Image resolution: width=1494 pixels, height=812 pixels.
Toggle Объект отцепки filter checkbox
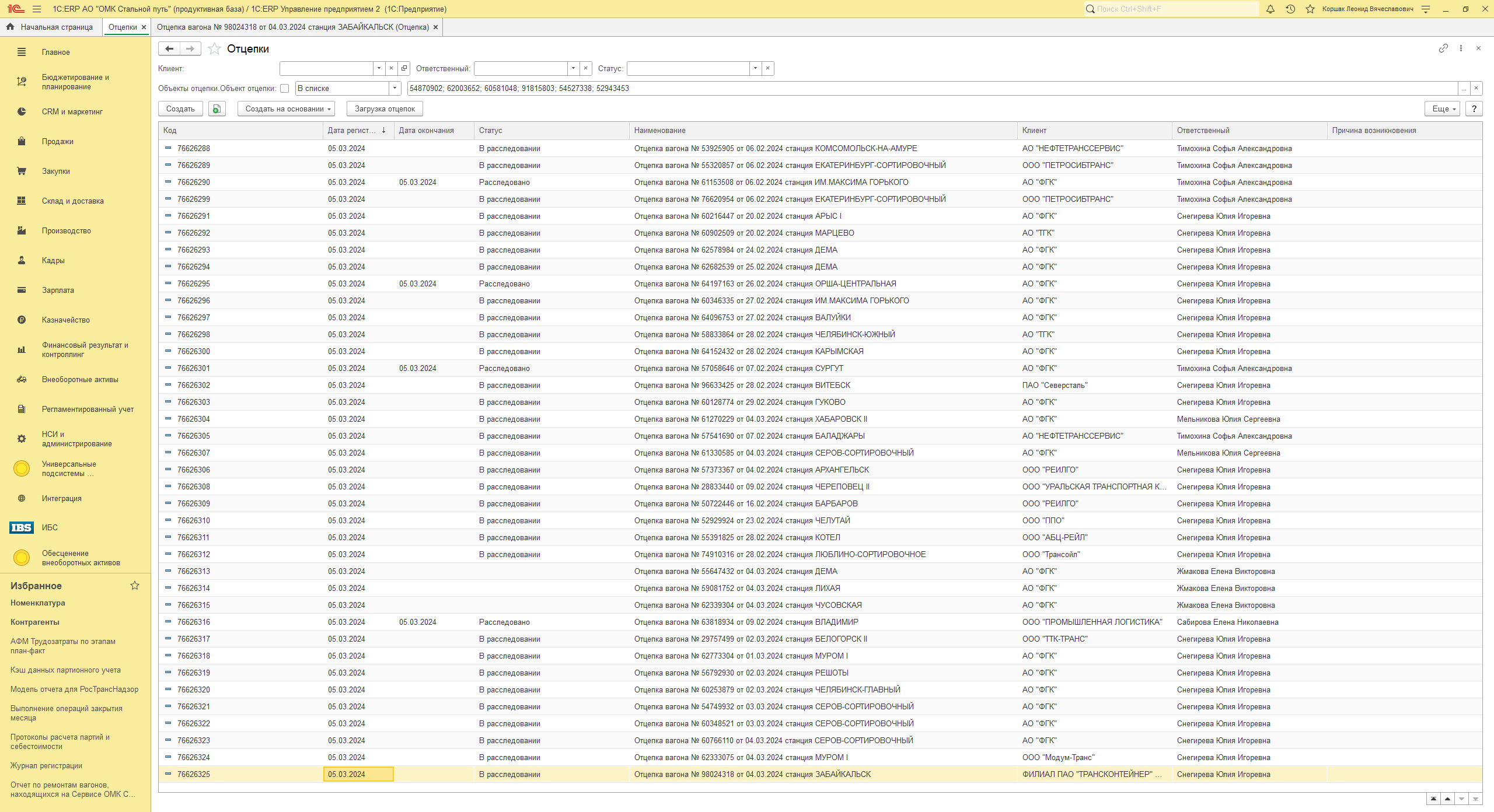click(285, 89)
